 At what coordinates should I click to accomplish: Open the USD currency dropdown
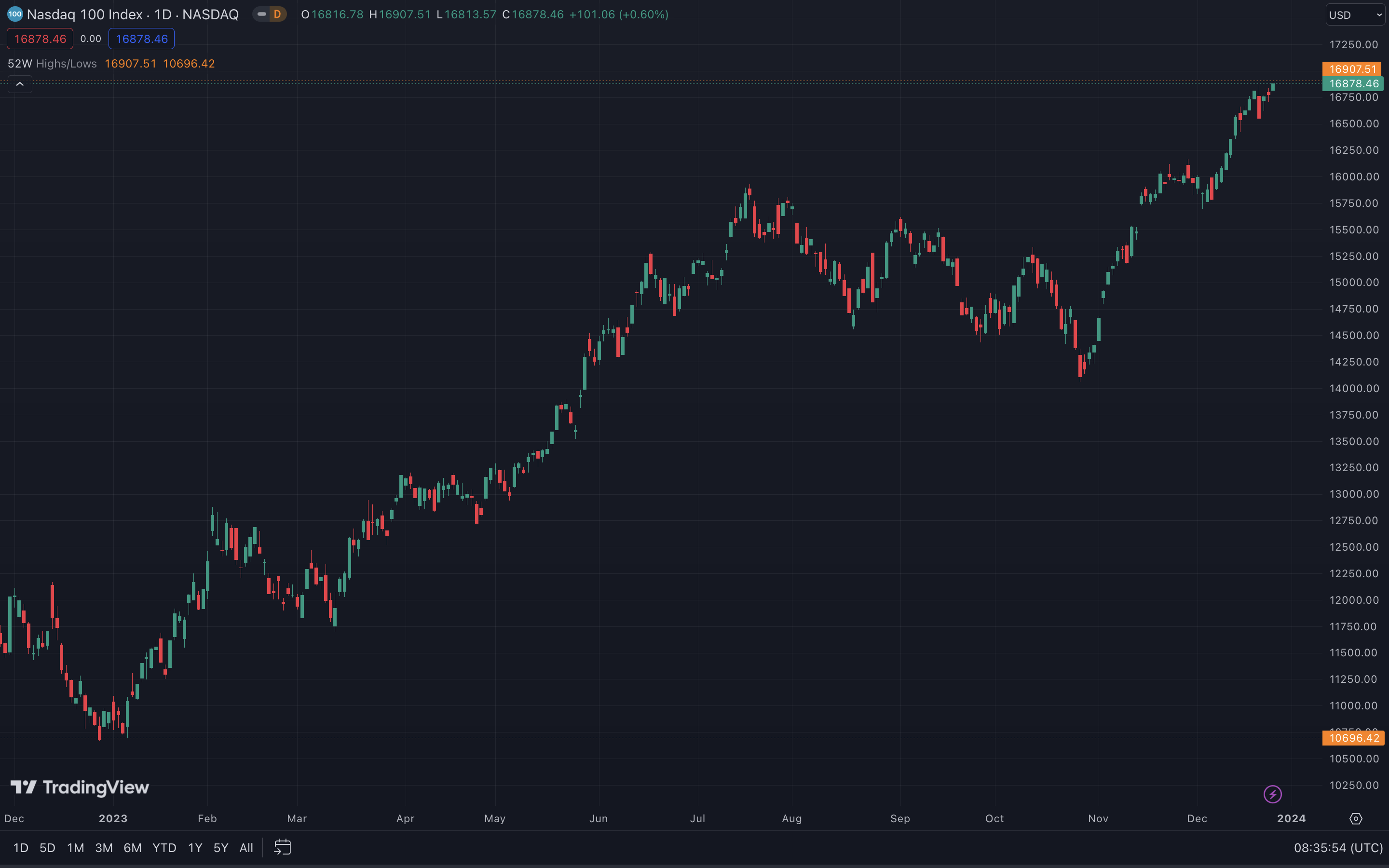pos(1356,15)
